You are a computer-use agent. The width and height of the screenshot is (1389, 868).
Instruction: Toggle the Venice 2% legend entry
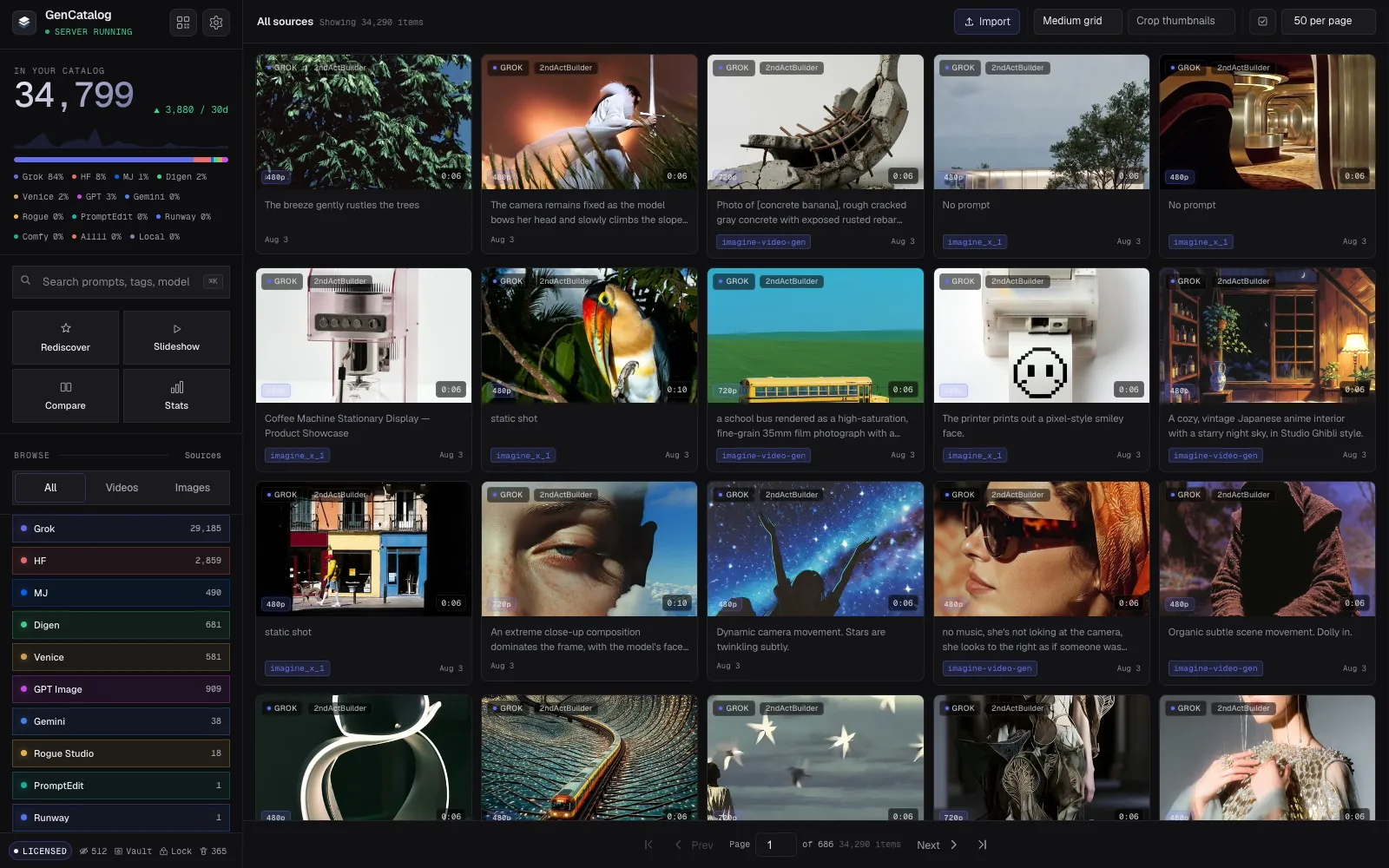41,197
